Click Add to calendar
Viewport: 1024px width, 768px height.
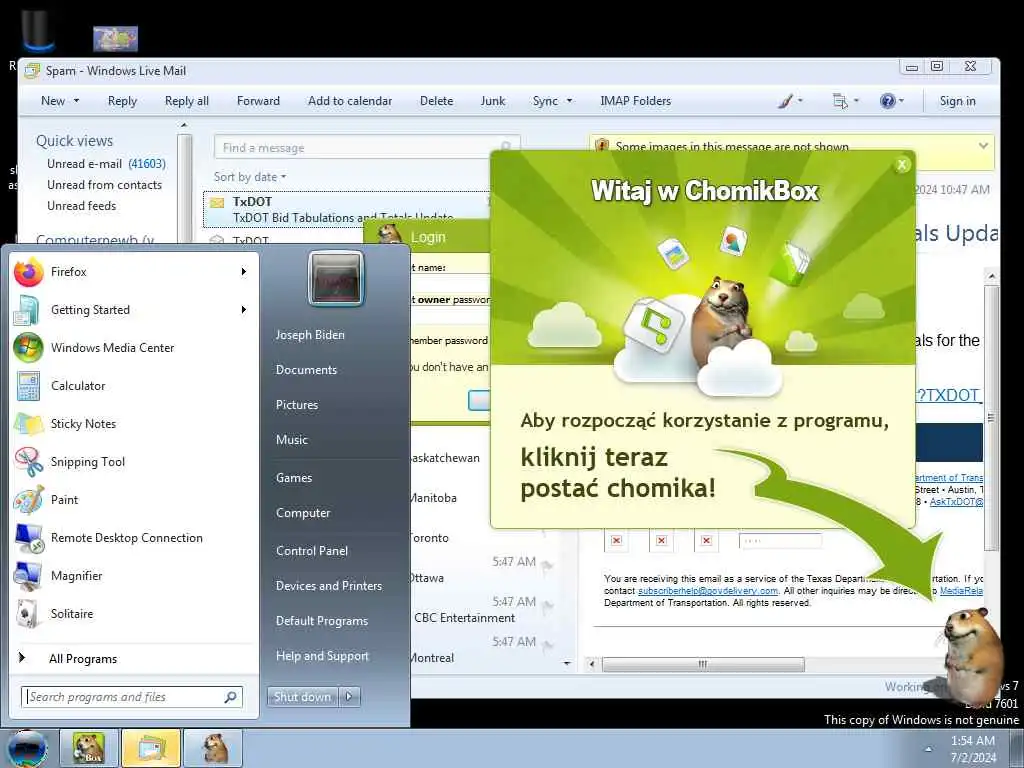click(350, 101)
